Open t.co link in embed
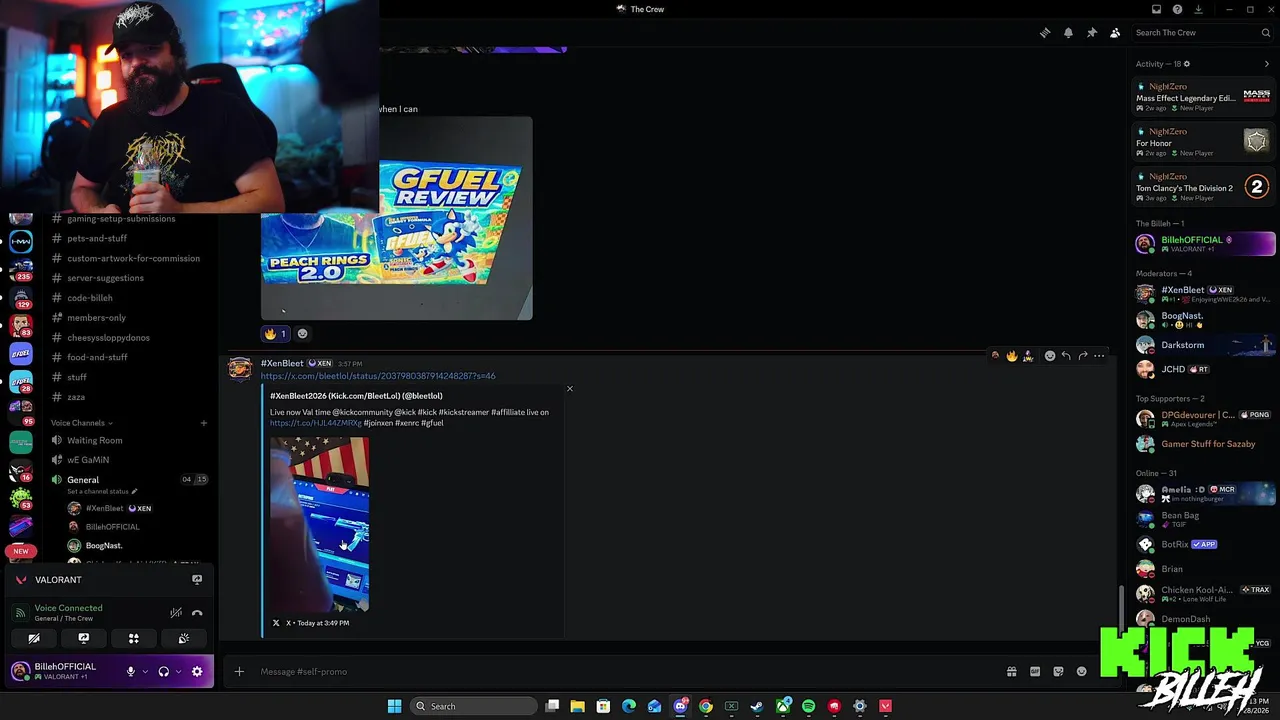The height and width of the screenshot is (720, 1280). 316,423
